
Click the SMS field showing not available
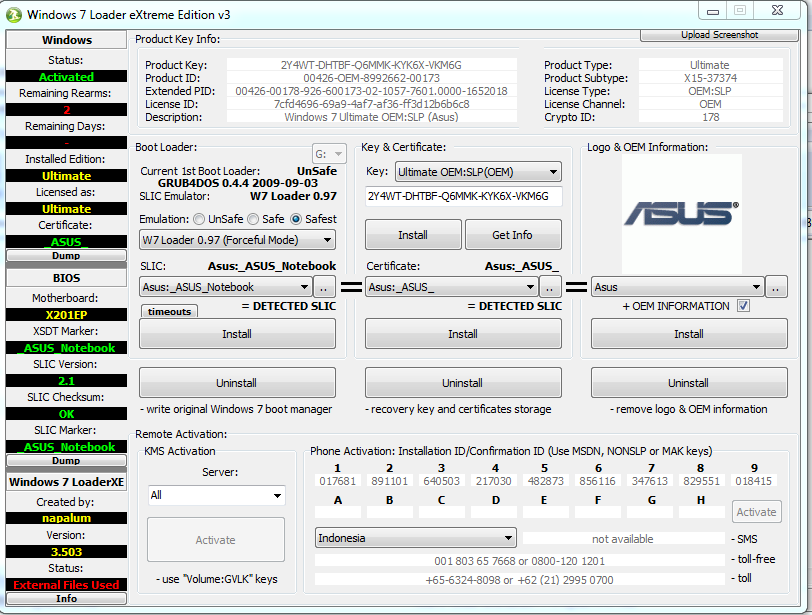pos(624,539)
